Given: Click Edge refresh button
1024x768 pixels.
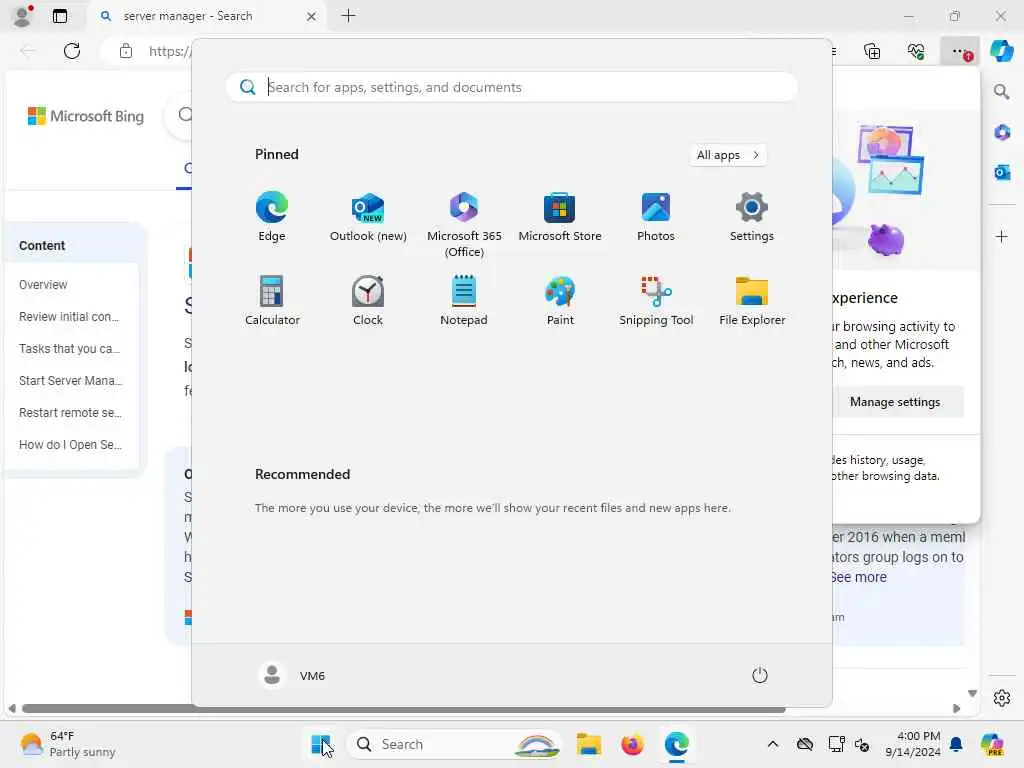Looking at the screenshot, I should pos(72,51).
